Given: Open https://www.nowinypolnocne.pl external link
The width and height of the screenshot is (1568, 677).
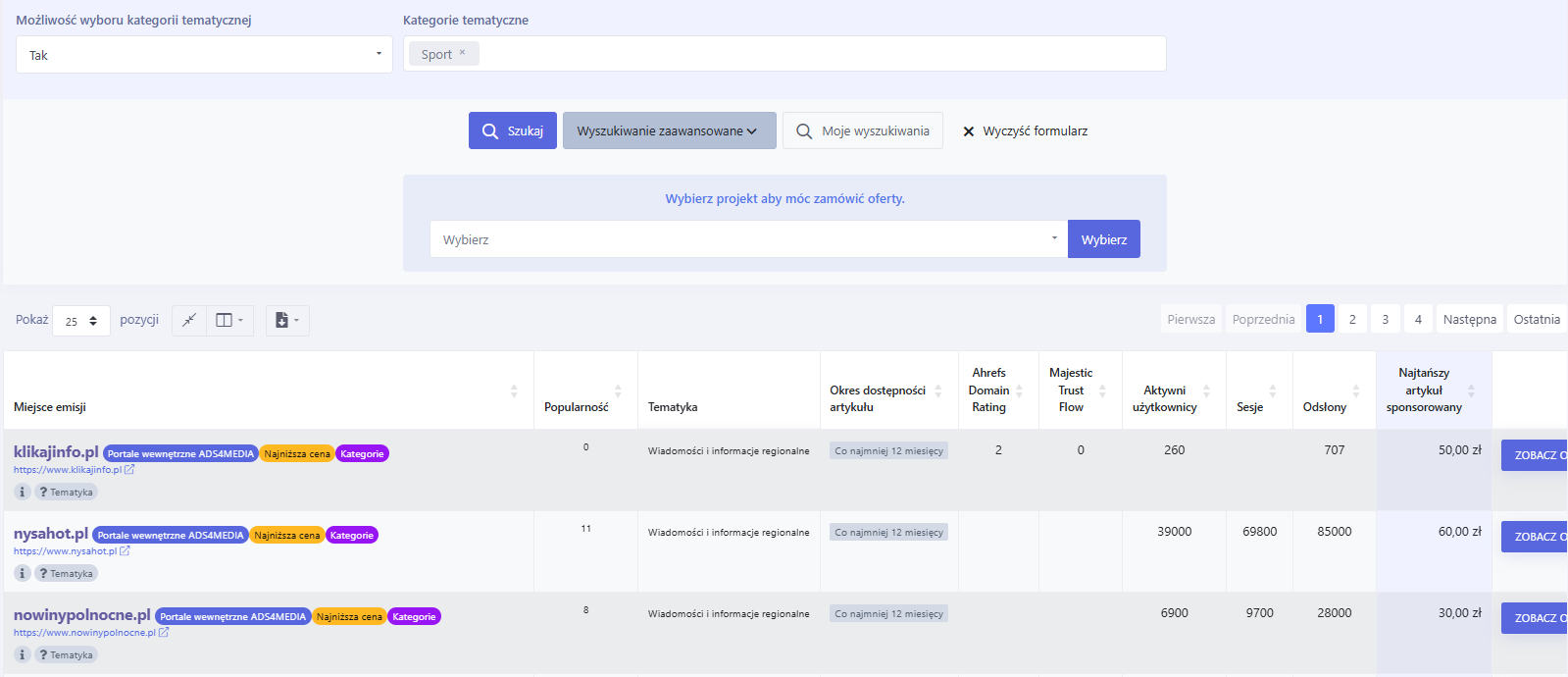Looking at the screenshot, I should click(91, 632).
